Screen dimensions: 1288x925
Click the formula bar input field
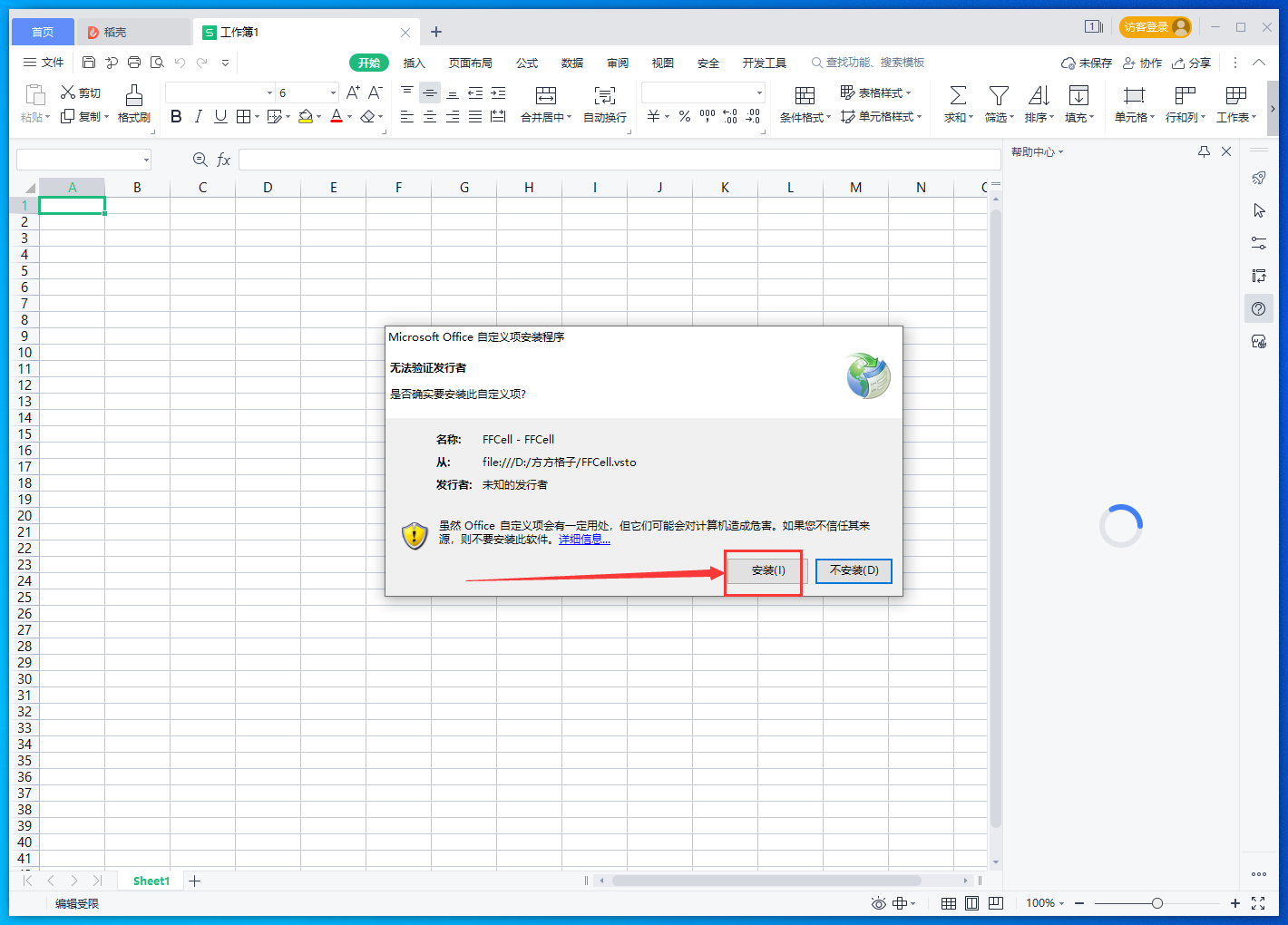(x=620, y=160)
